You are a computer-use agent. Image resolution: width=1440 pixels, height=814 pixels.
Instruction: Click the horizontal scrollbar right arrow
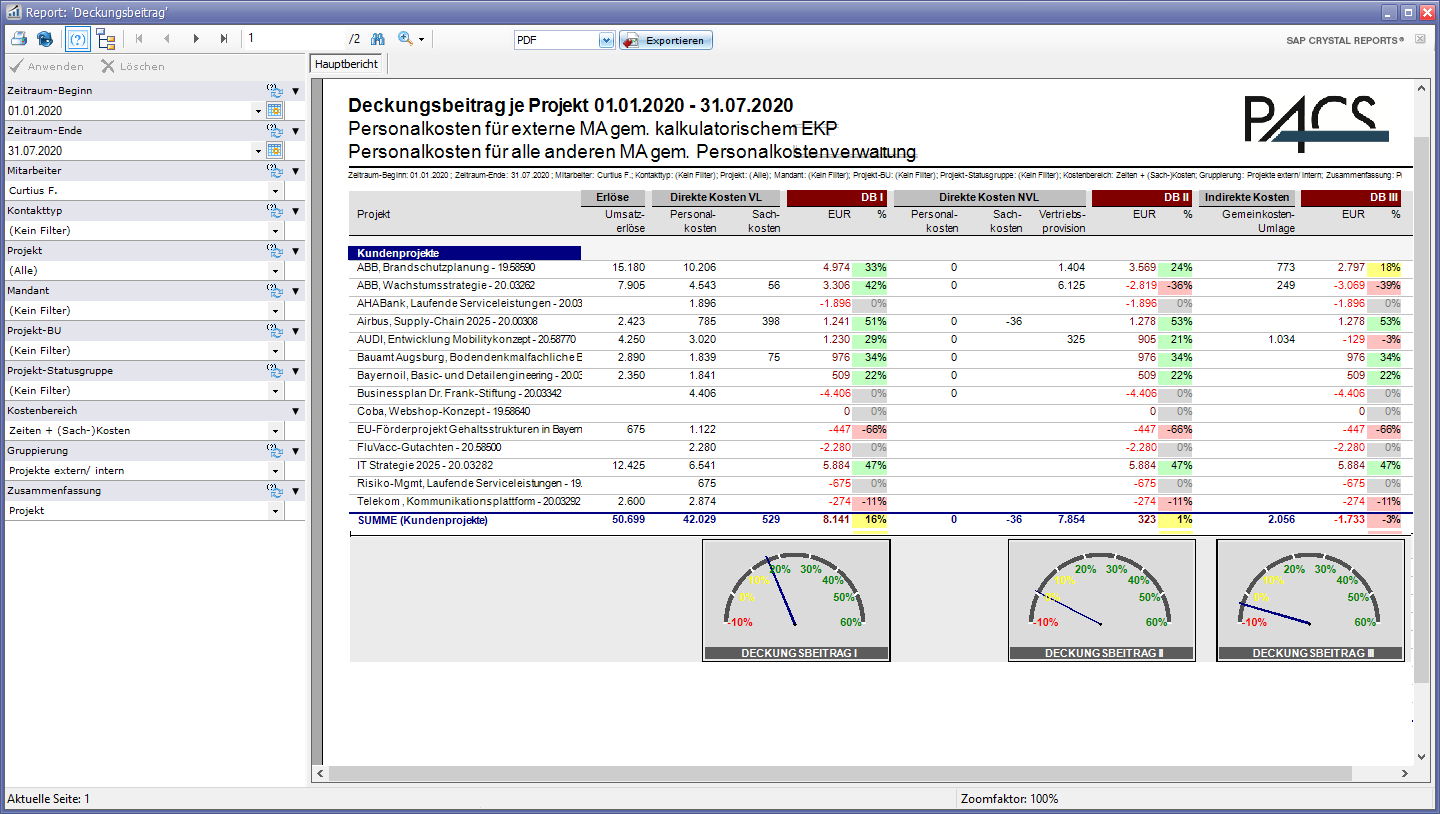click(x=1406, y=774)
